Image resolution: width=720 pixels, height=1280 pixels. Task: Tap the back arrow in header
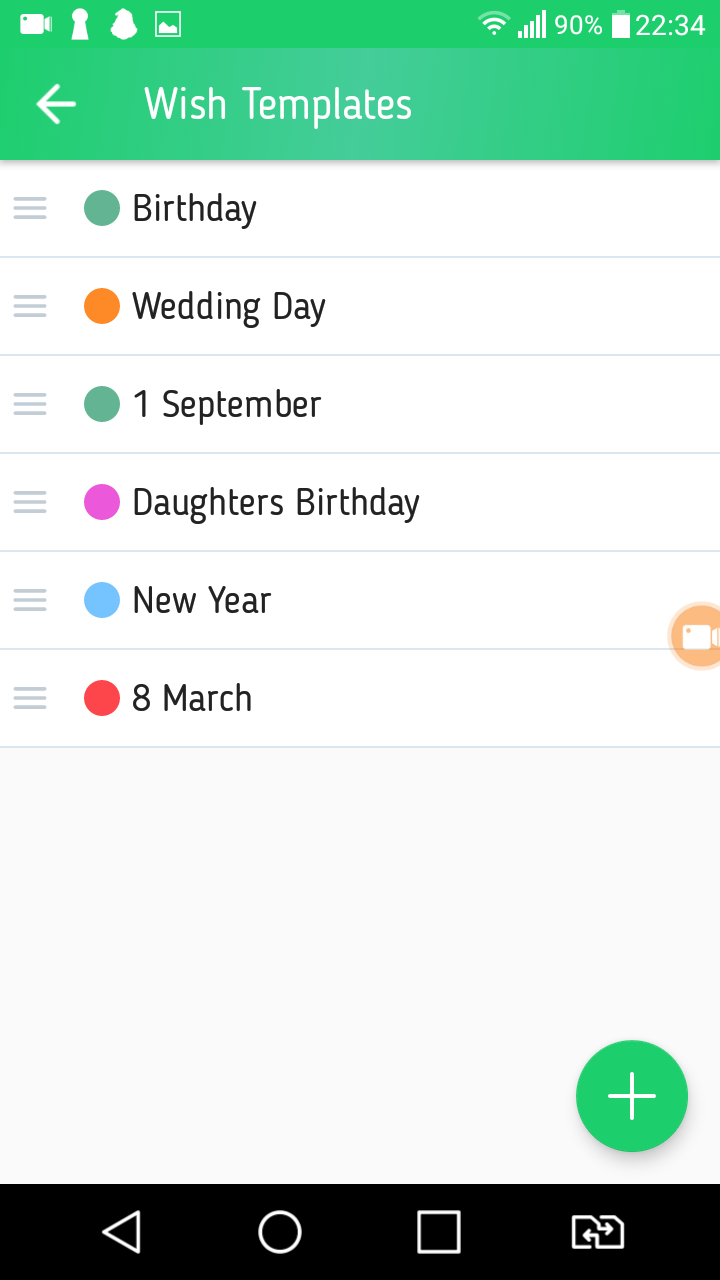click(x=56, y=104)
